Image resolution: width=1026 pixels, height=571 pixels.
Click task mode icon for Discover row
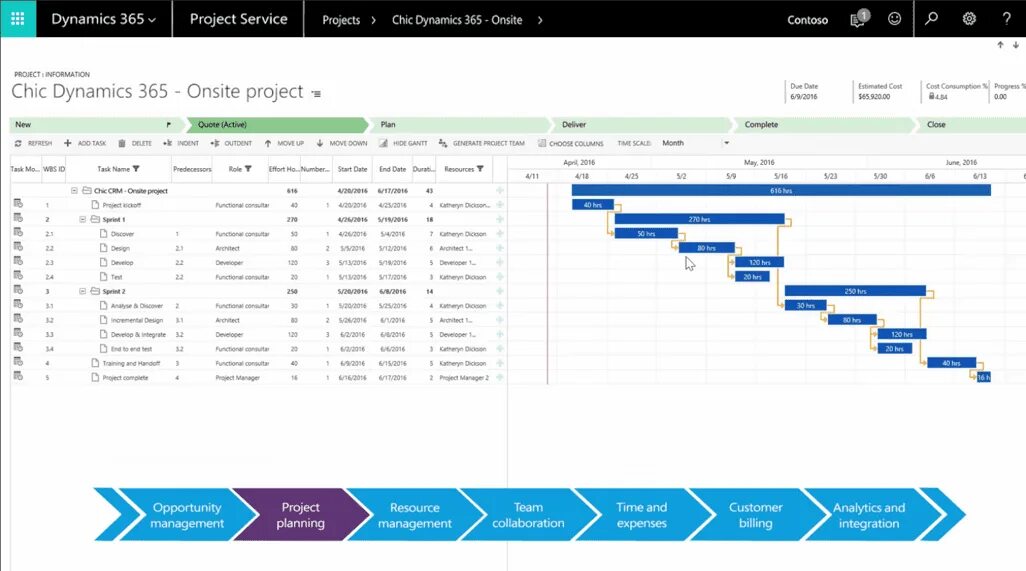[x=18, y=233]
